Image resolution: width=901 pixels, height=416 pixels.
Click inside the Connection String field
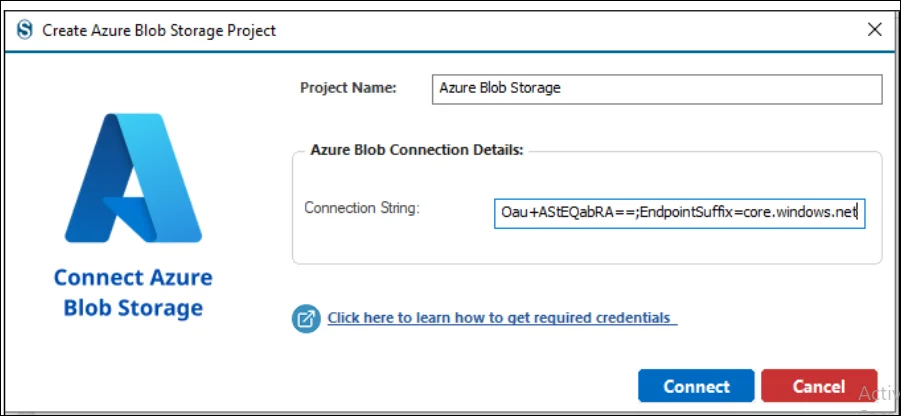pos(679,213)
